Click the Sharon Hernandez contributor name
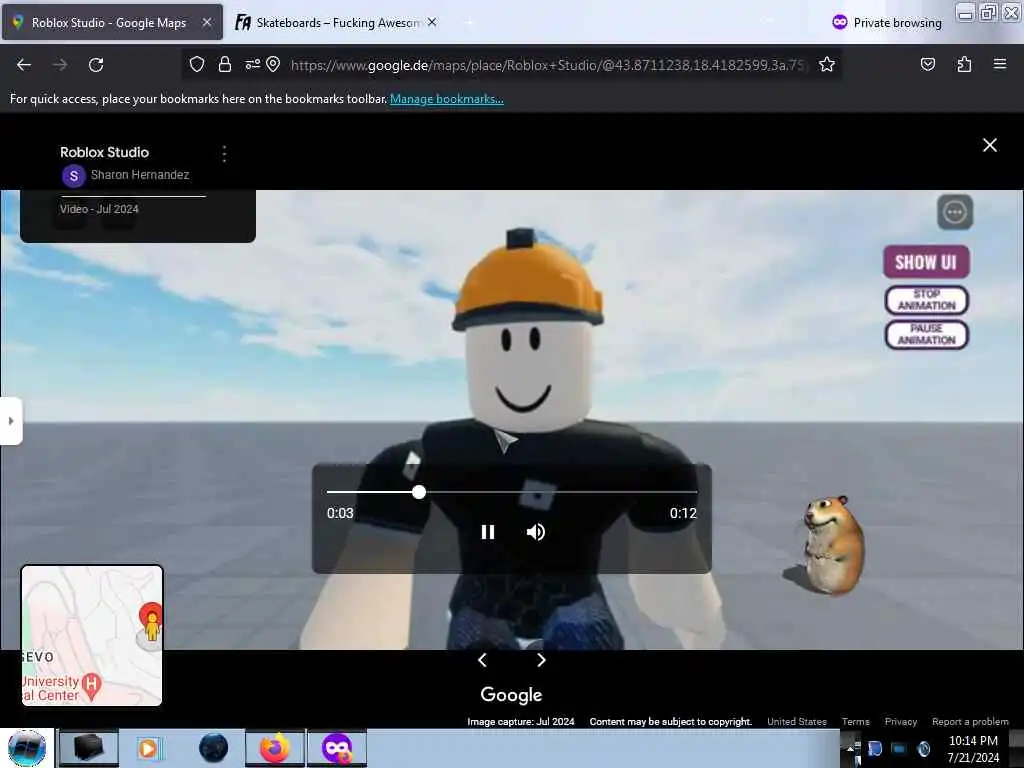1024x768 pixels. click(140, 174)
